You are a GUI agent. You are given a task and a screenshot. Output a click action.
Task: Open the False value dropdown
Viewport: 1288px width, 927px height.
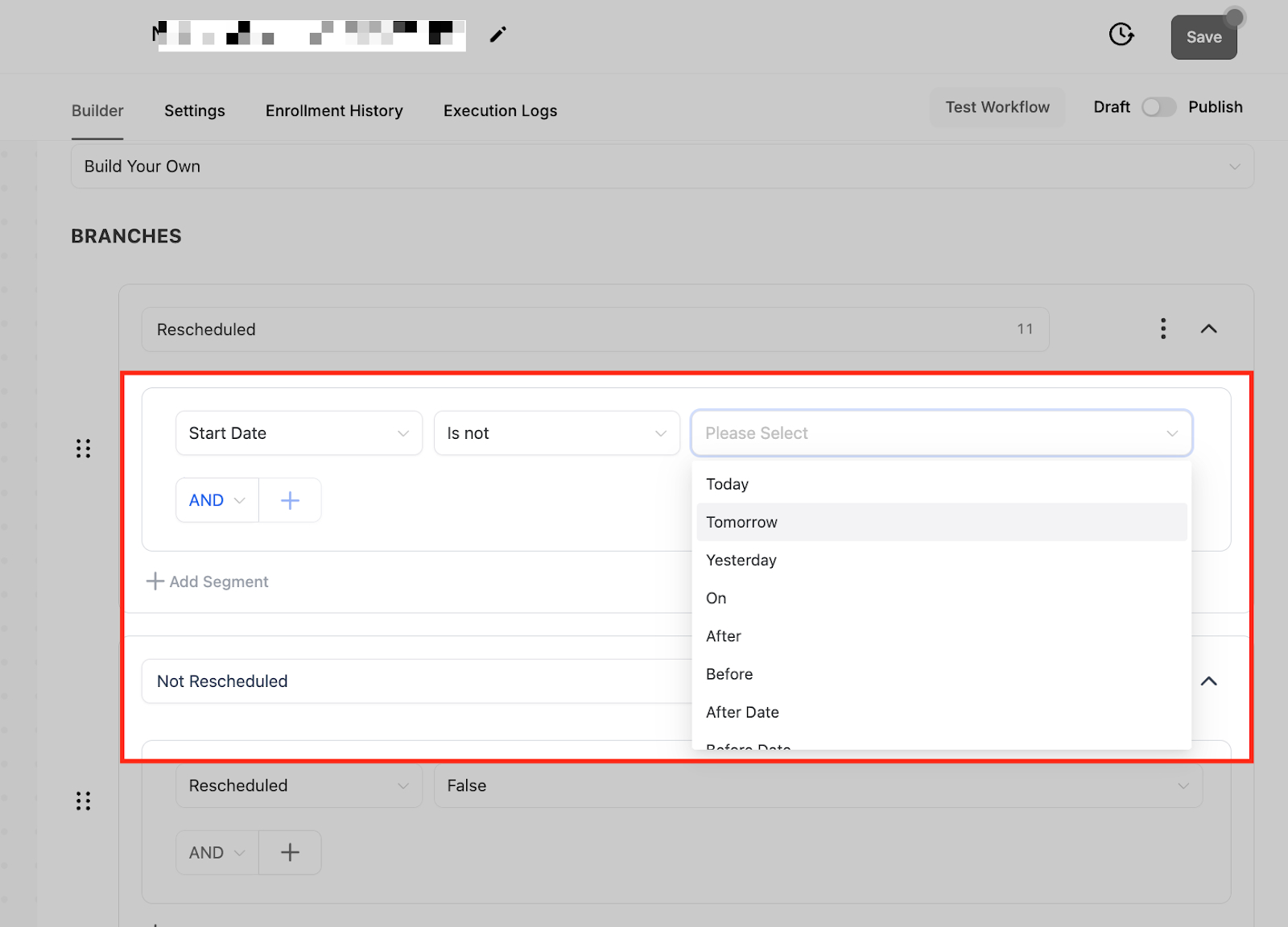point(819,785)
